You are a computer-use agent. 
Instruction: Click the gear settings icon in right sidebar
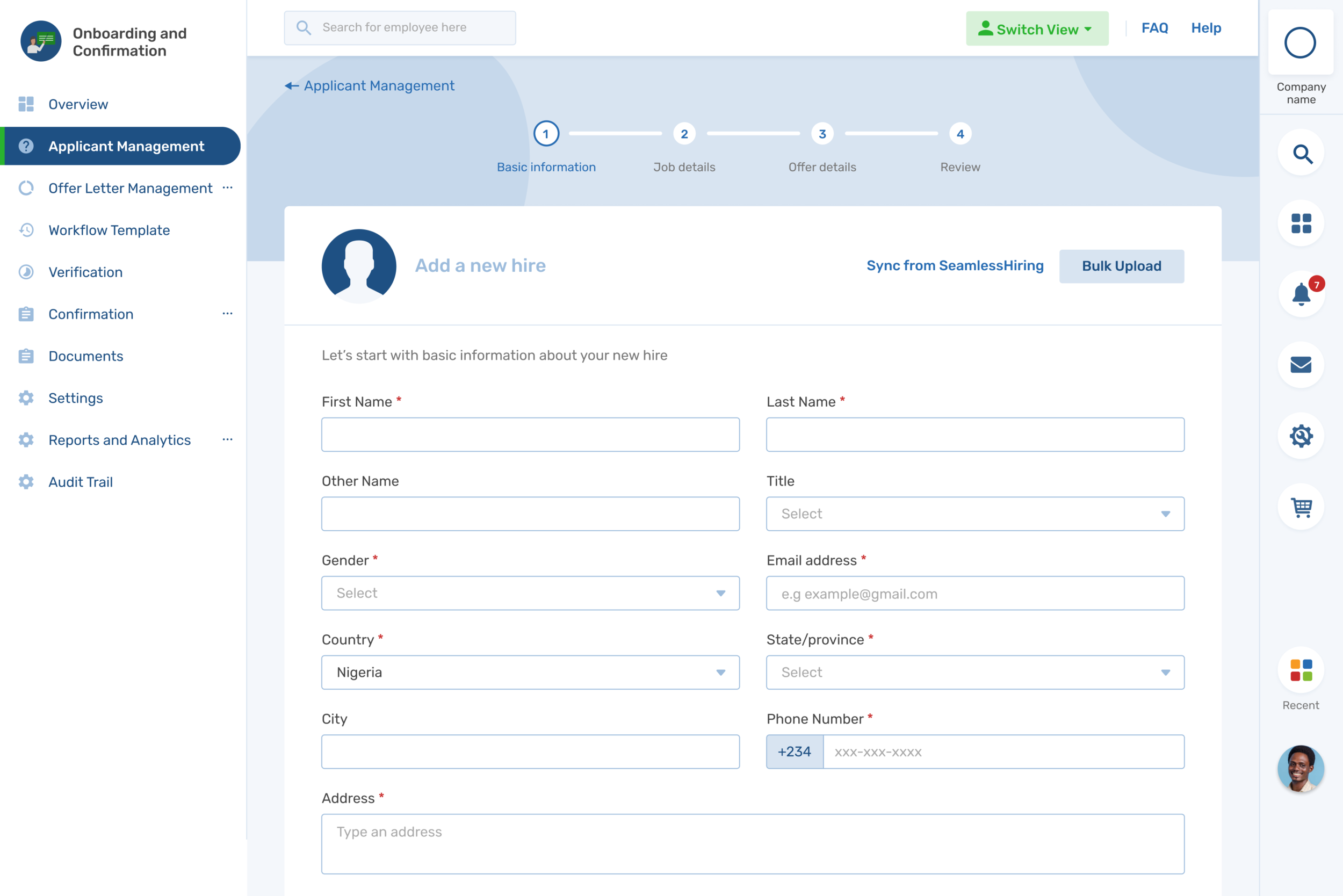coord(1301,436)
